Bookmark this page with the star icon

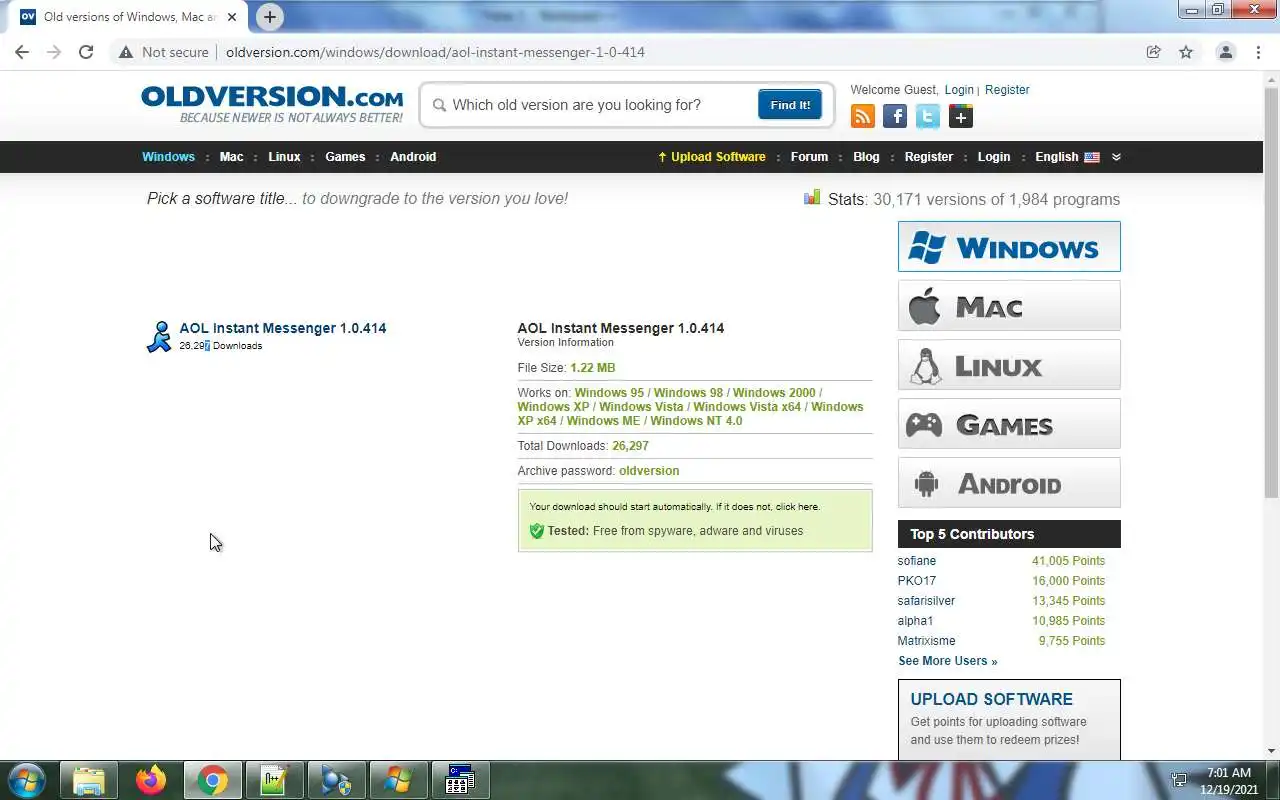1186,52
